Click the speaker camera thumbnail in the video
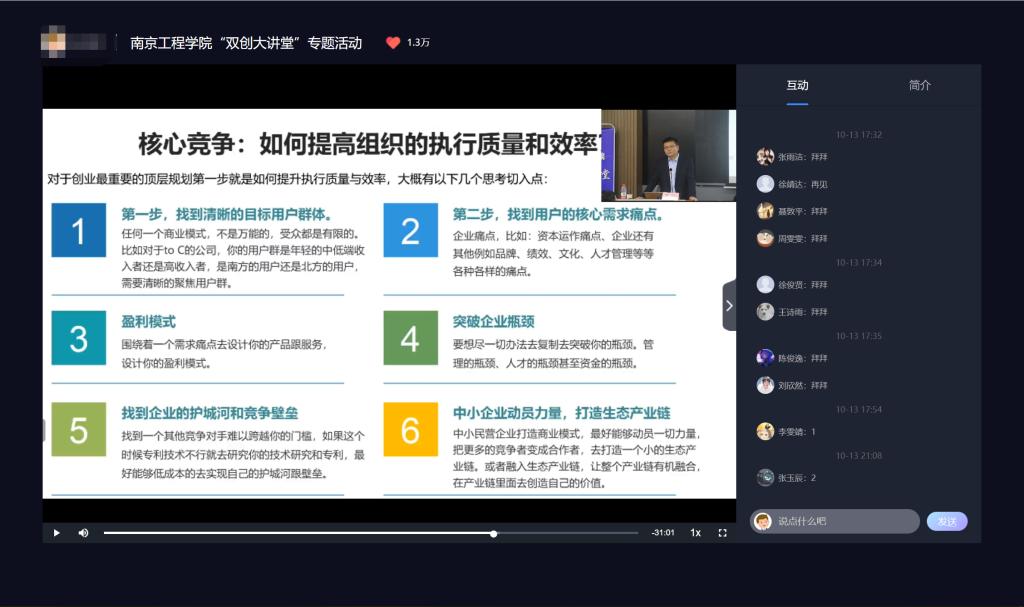The height and width of the screenshot is (607, 1024). [667, 155]
